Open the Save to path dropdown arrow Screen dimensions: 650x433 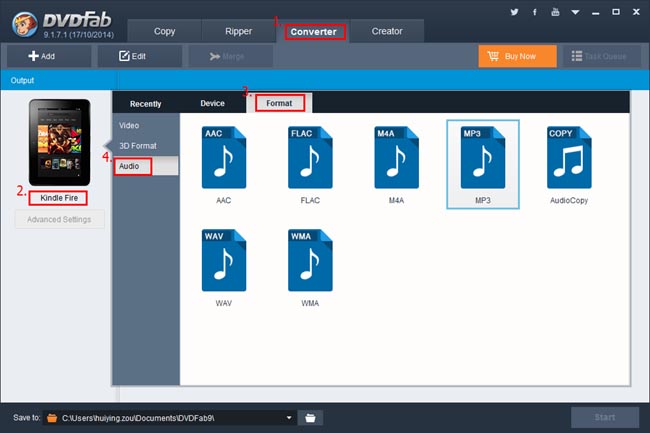tap(289, 418)
